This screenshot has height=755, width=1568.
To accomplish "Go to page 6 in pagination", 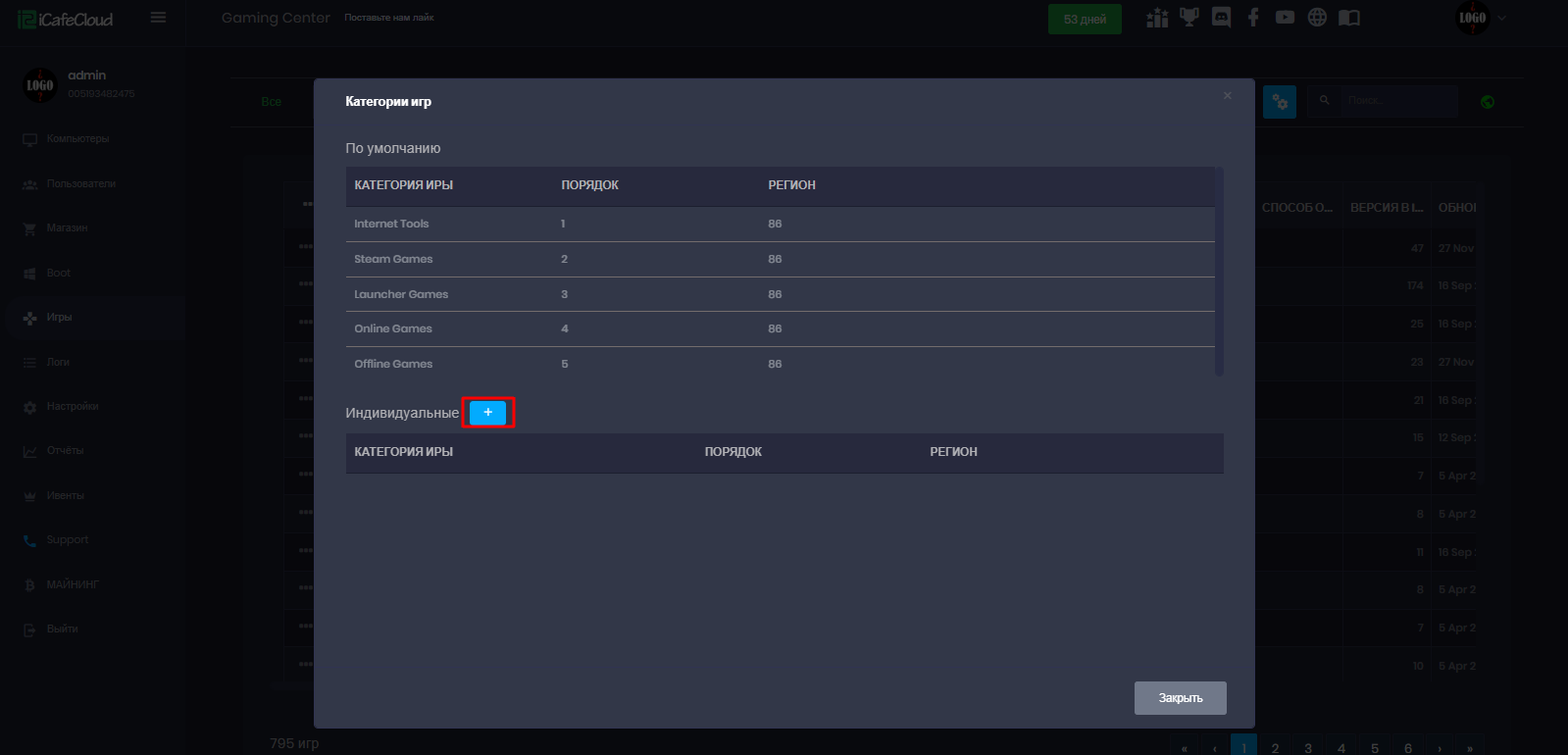I will click(x=1408, y=747).
